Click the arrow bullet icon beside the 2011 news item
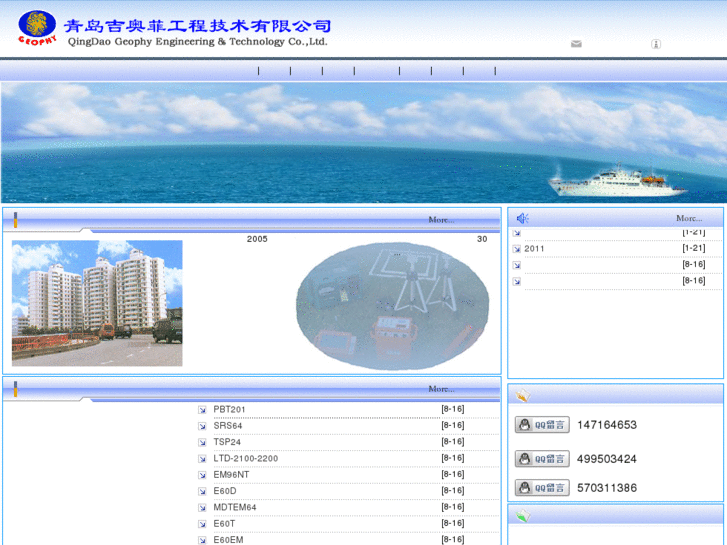This screenshot has height=545, width=727. pyautogui.click(x=517, y=249)
